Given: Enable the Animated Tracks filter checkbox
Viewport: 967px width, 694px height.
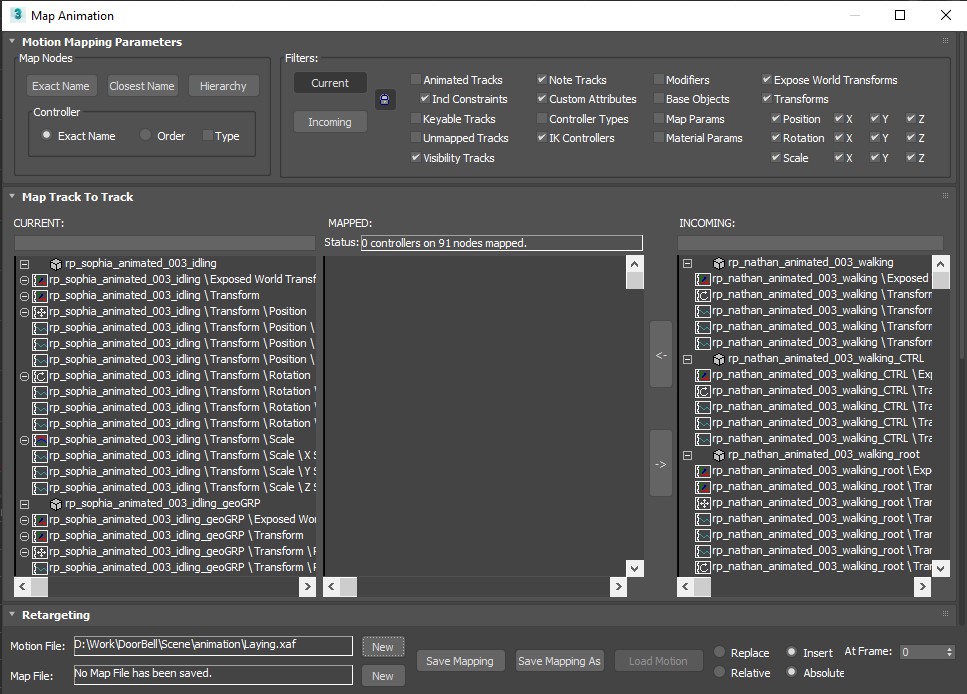Looking at the screenshot, I should coord(416,80).
